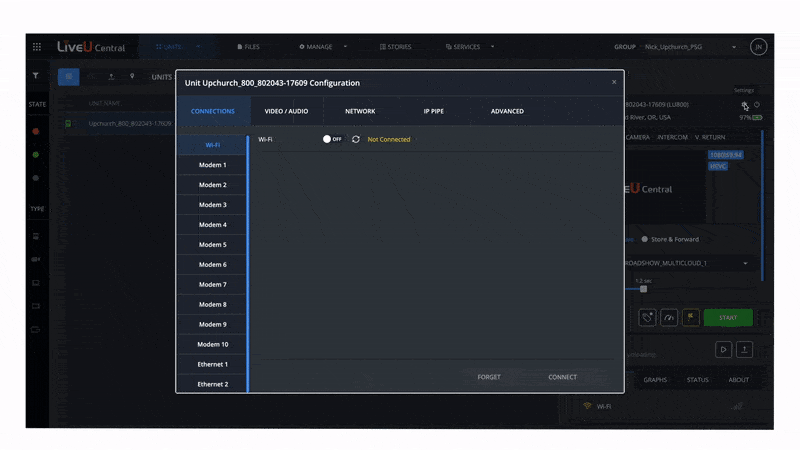Click the green START button
This screenshot has width=800, height=450.
pos(728,317)
